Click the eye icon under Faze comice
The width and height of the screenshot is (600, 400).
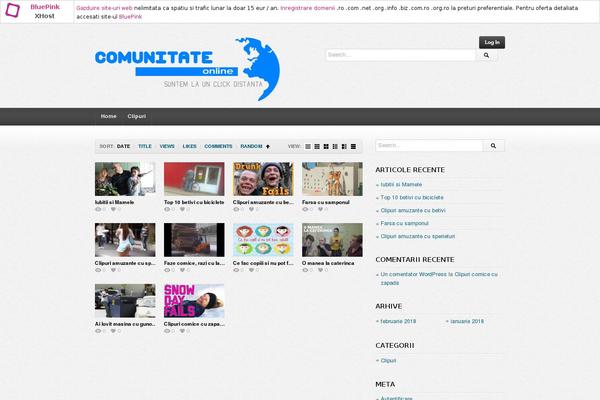(x=167, y=270)
